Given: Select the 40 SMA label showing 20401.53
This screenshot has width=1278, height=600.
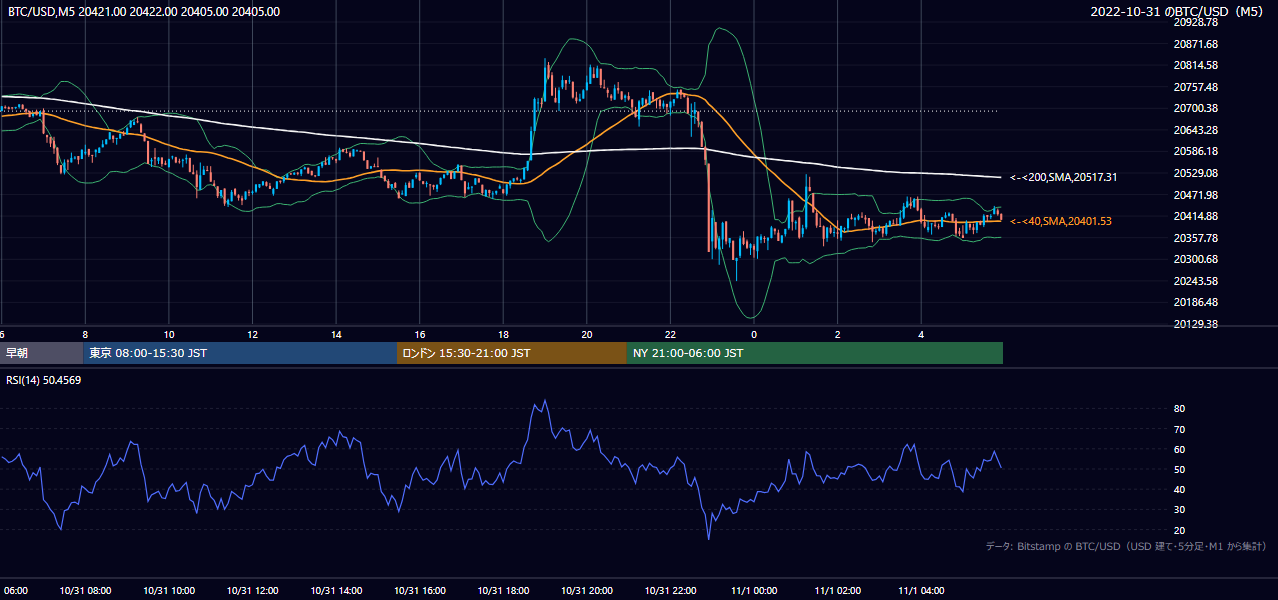Looking at the screenshot, I should pyautogui.click(x=1061, y=221).
